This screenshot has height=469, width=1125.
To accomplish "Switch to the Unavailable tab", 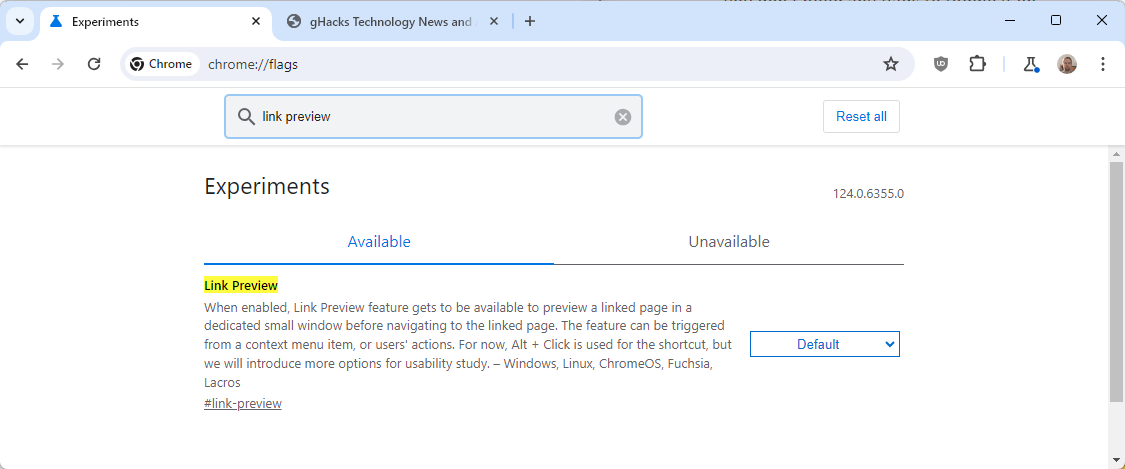I will point(728,242).
